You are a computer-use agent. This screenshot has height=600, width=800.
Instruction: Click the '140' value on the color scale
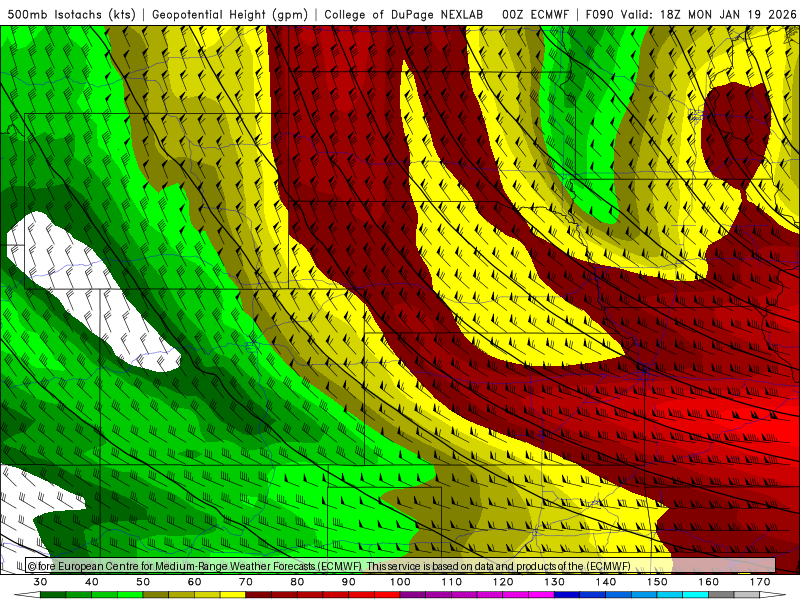(x=606, y=582)
